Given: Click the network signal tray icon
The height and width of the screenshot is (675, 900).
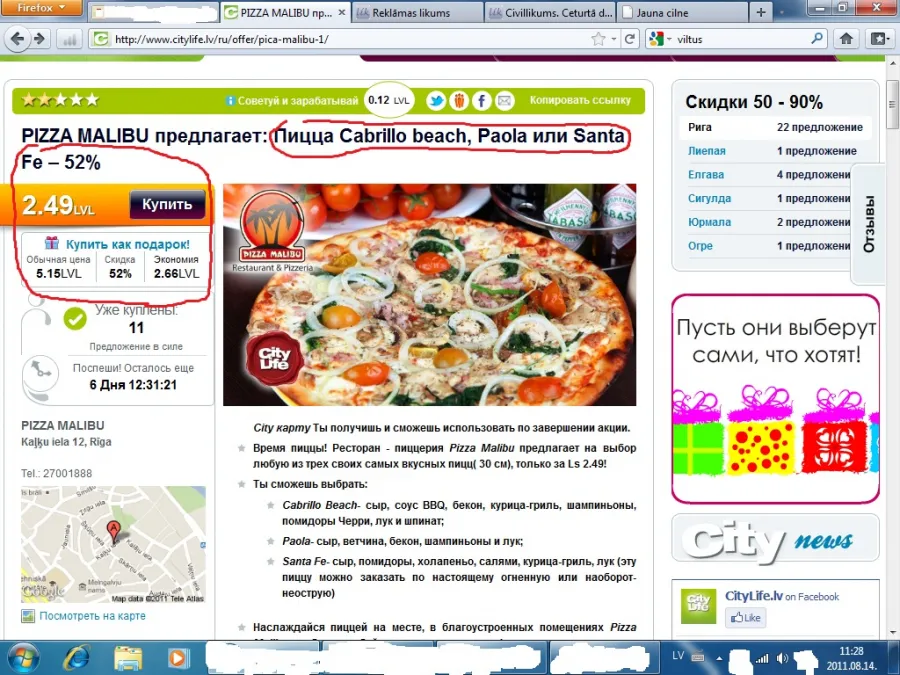Looking at the screenshot, I should point(762,658).
